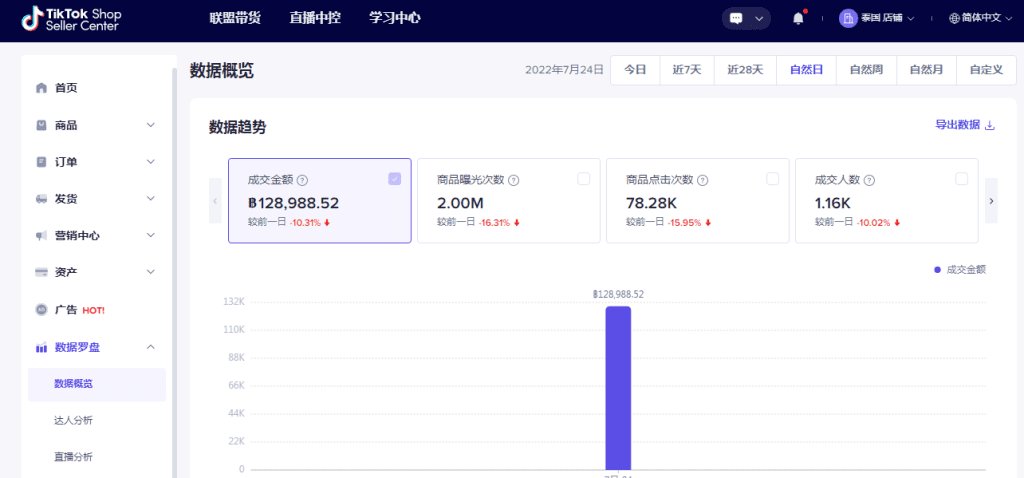Click the -10.02% change value
This screenshot has height=478, width=1024.
pyautogui.click(x=873, y=223)
